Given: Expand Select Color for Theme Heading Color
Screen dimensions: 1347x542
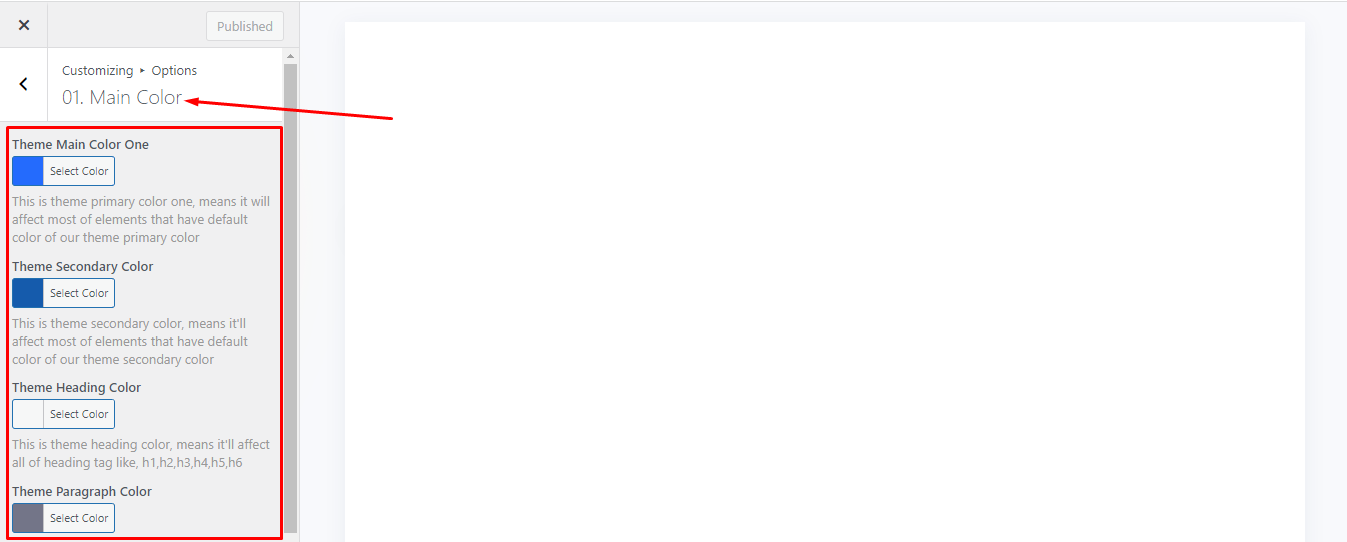Looking at the screenshot, I should point(79,414).
